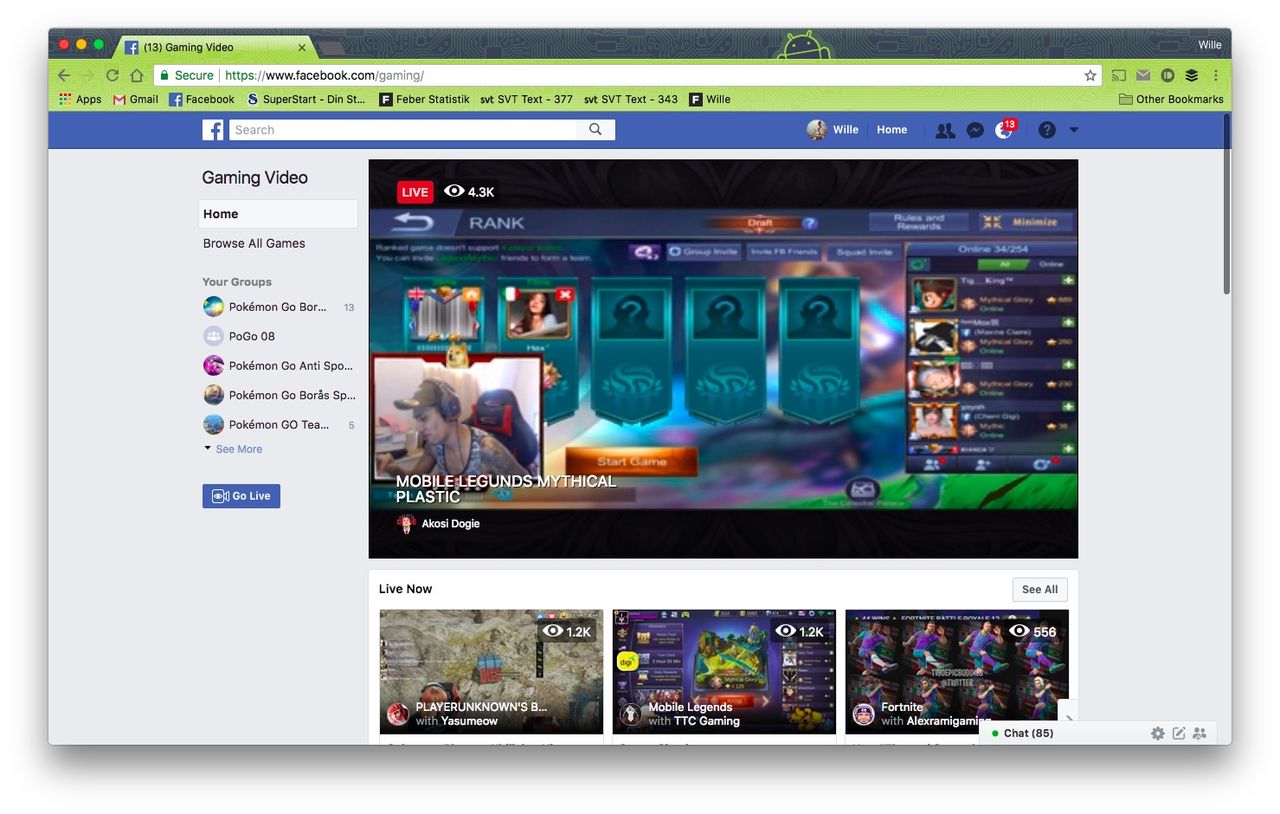Open the Chat settings gear icon

(1158, 733)
